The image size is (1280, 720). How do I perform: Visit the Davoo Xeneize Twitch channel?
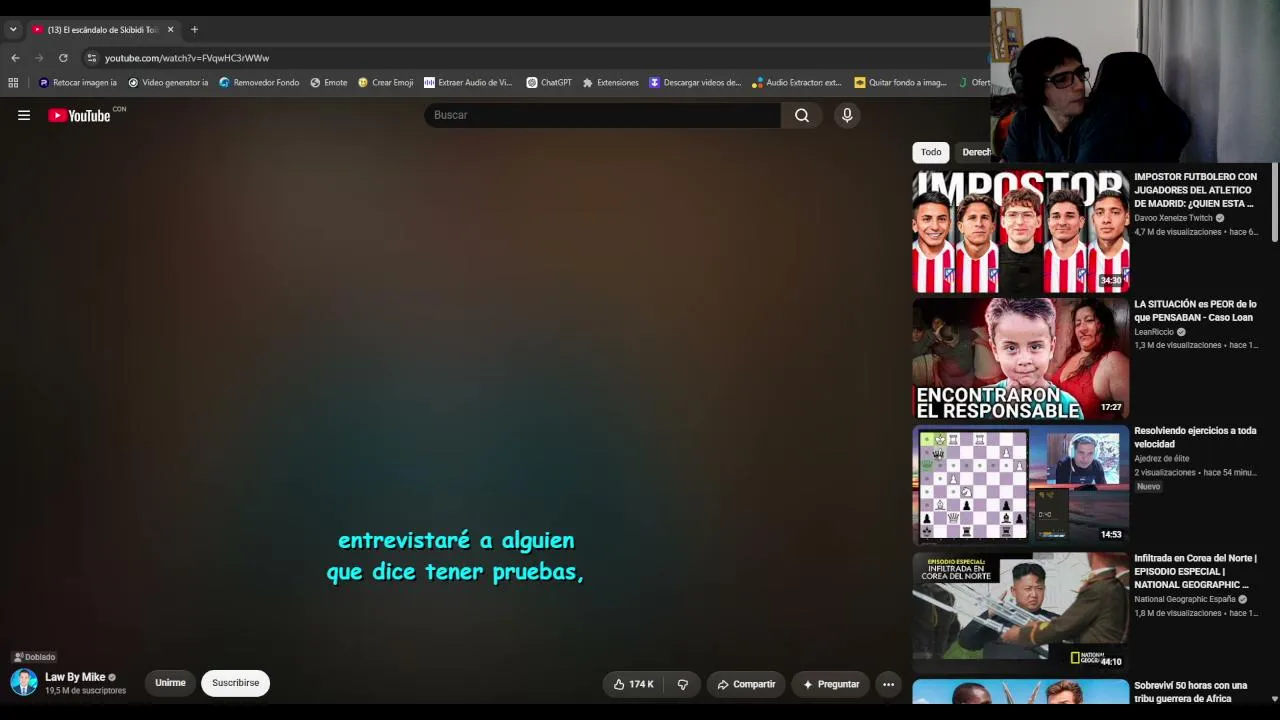(x=1173, y=218)
